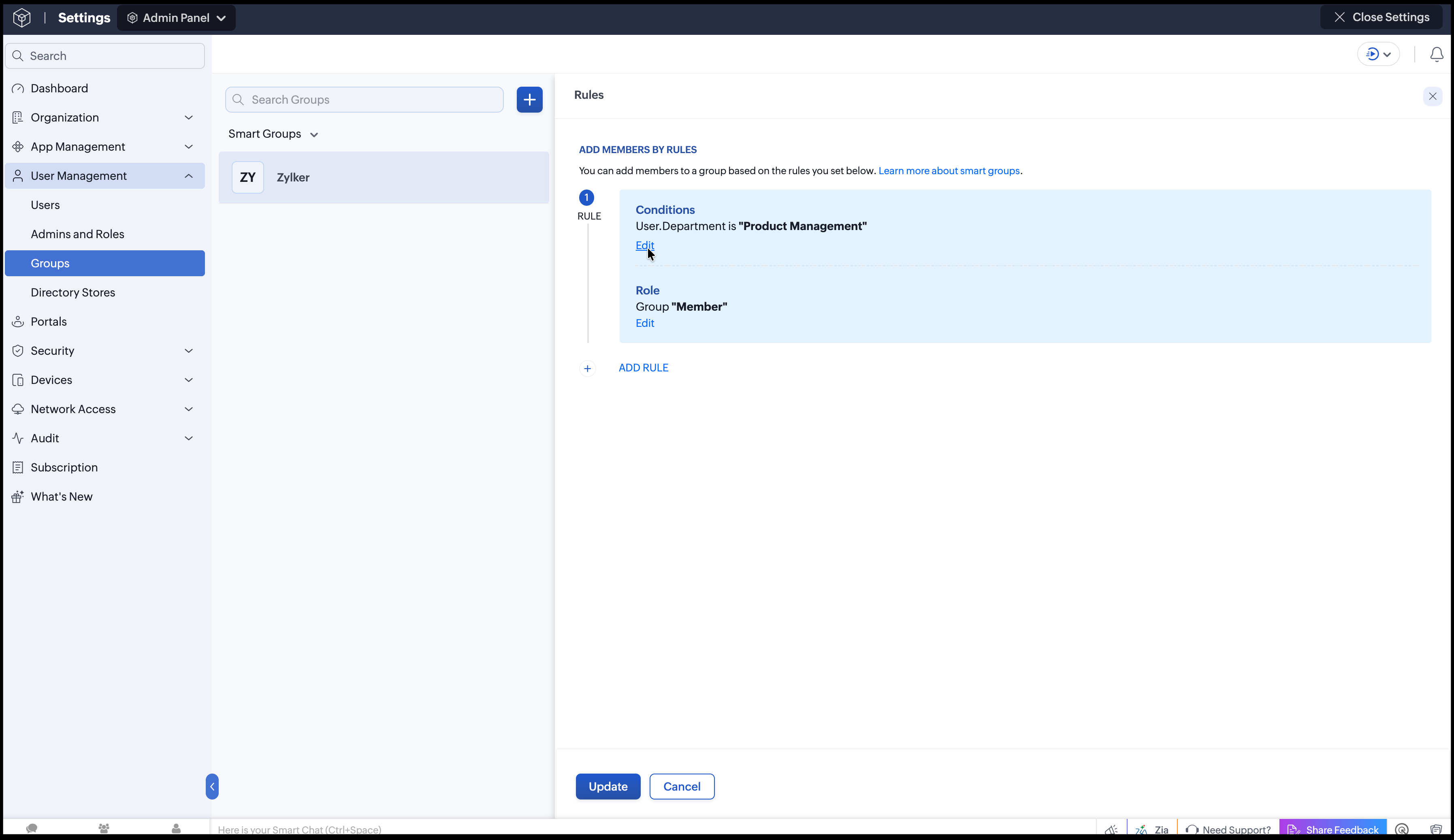Click ADD RULE link
The height and width of the screenshot is (840, 1454).
pyautogui.click(x=644, y=367)
